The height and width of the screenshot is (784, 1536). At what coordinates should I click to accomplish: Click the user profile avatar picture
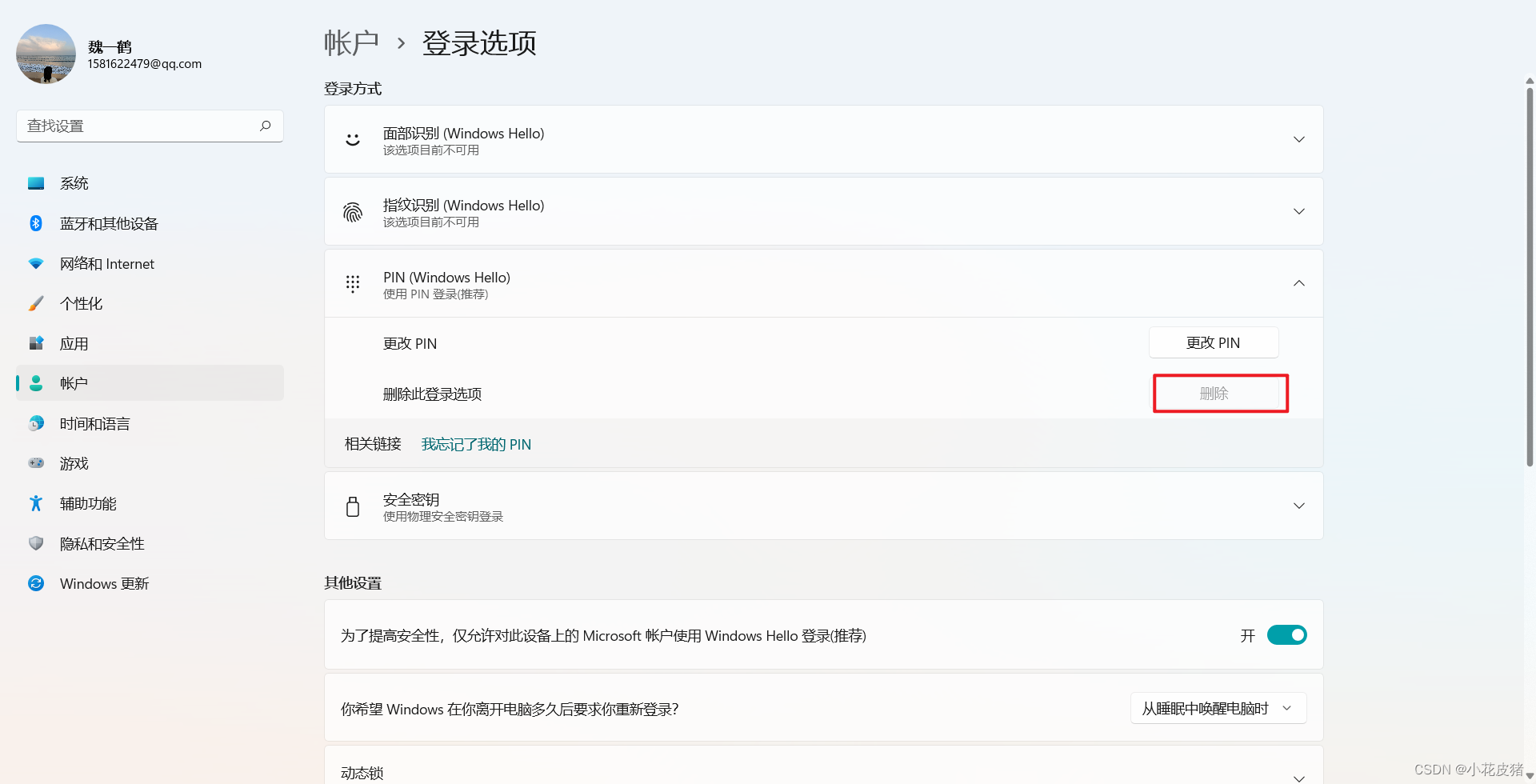pyautogui.click(x=46, y=54)
